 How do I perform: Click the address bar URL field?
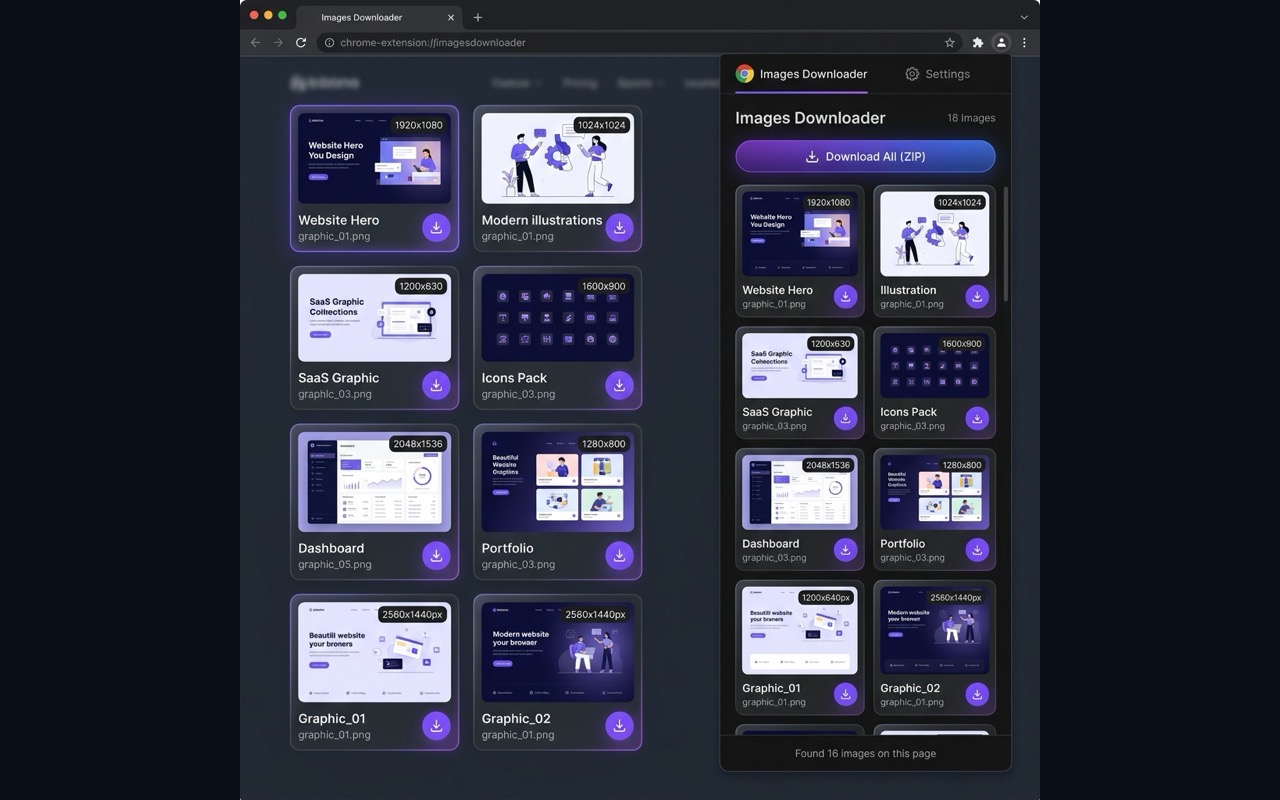click(x=640, y=43)
